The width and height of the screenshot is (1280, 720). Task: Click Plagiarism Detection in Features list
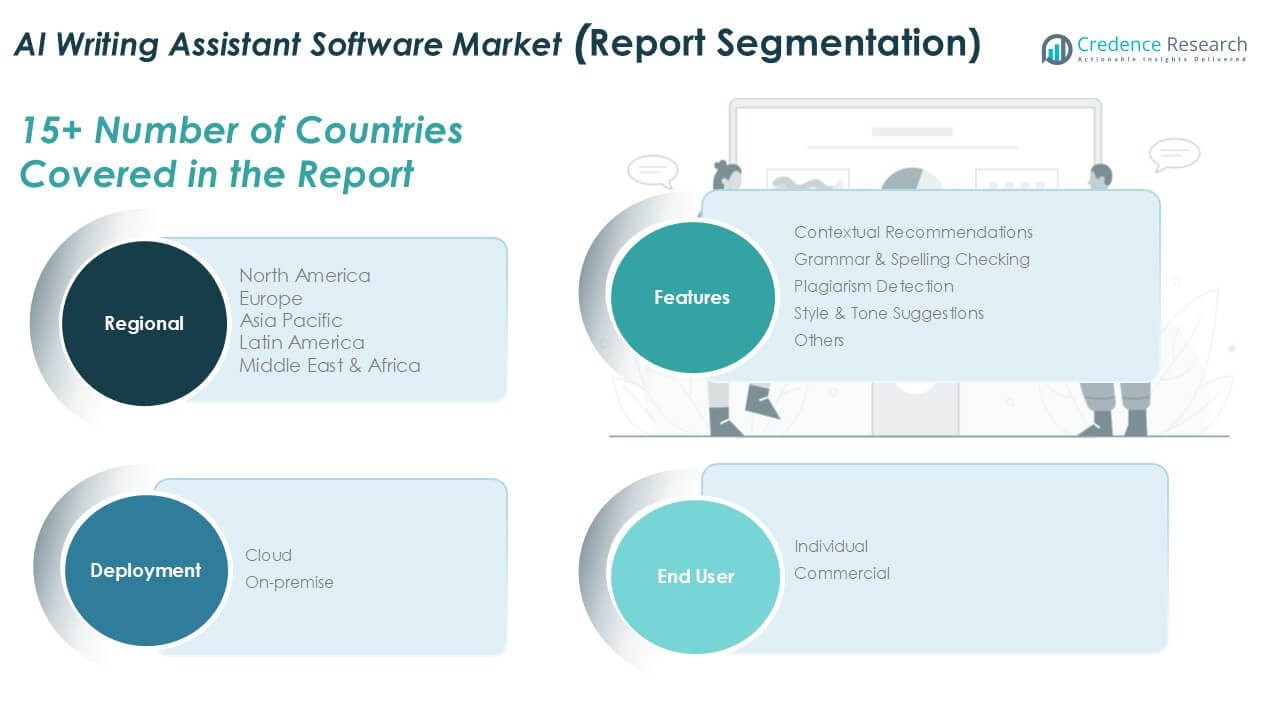[x=873, y=286]
